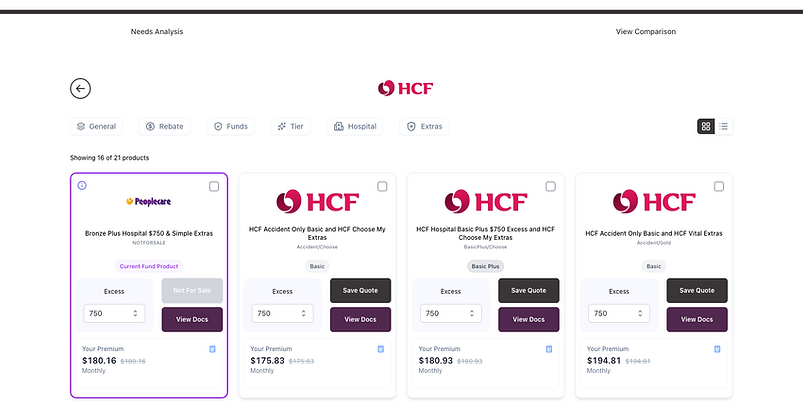Screen dimensions: 803x406
Task: Open the Needs Analysis tab
Action: 157,32
